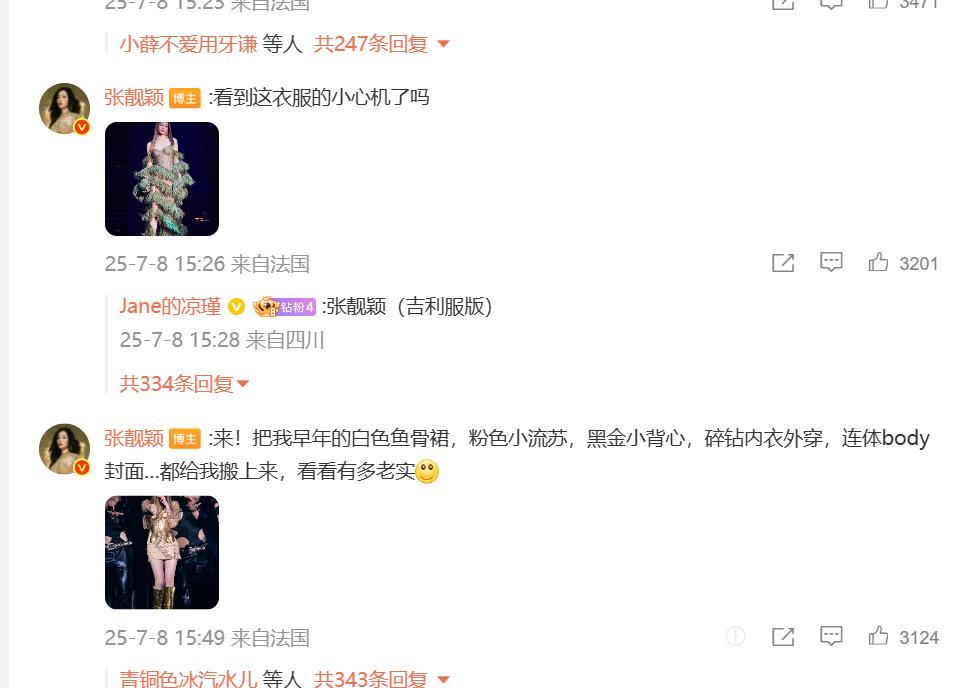The image size is (958, 688).
Task: Expand the 共247条回复 replies
Action: [382, 44]
